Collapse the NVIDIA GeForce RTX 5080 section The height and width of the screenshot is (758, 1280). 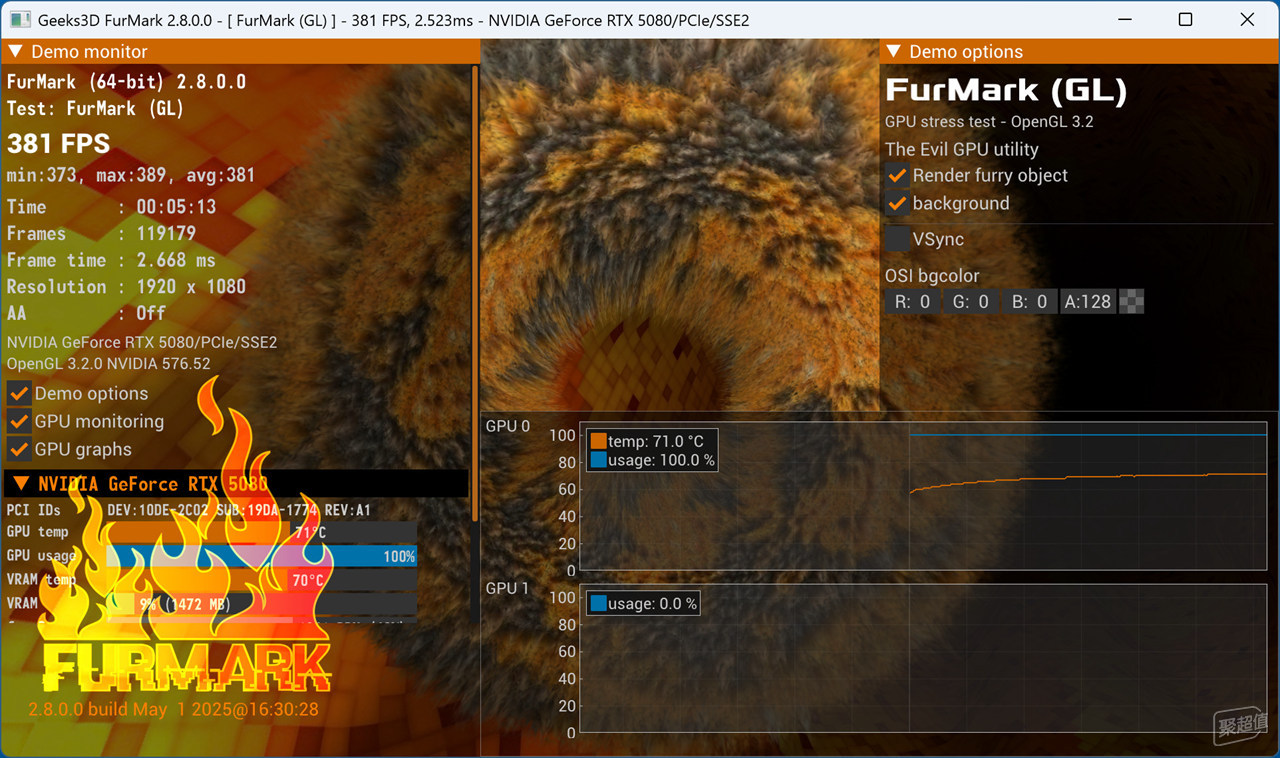pos(20,484)
